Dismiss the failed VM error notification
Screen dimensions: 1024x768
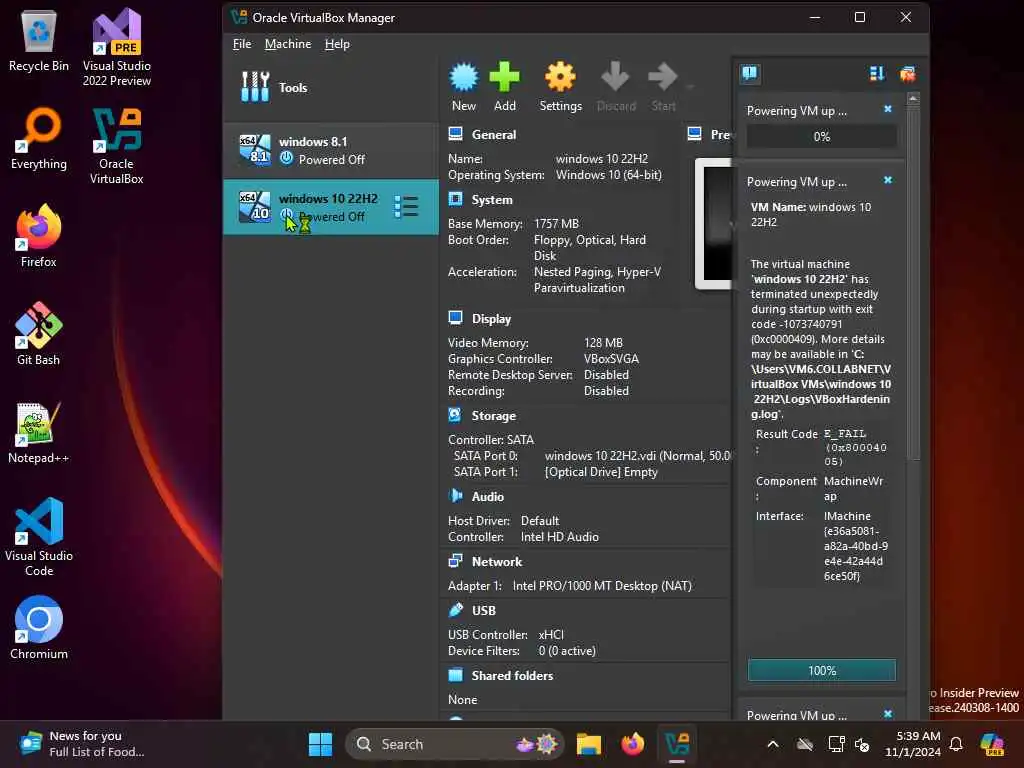click(888, 180)
